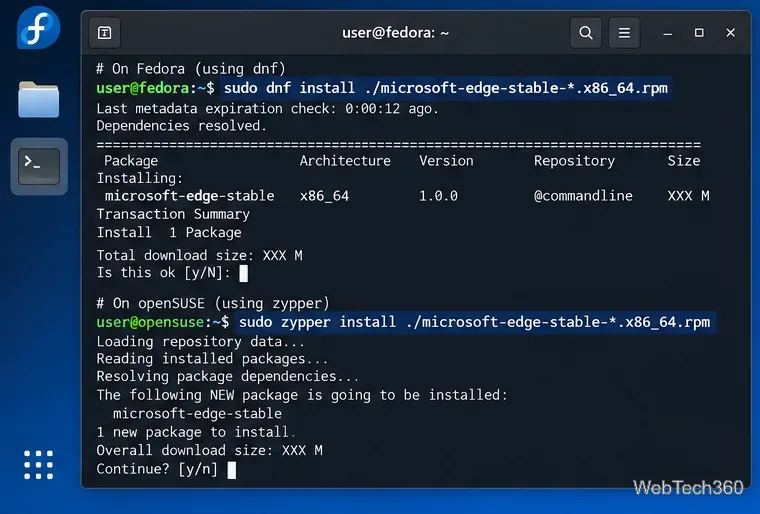Open terminal search

pos(586,32)
